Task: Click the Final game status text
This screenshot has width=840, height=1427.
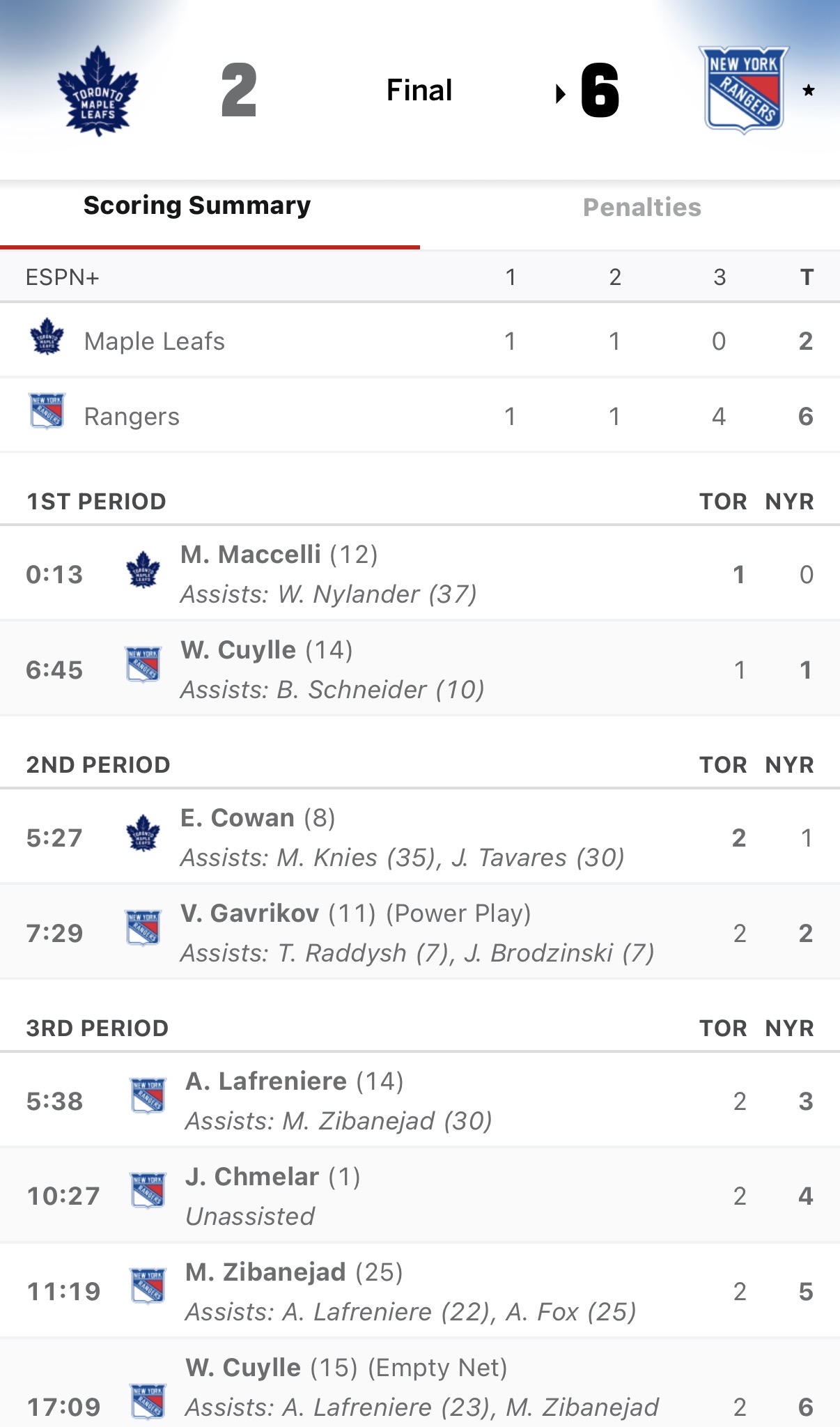Action: [x=419, y=91]
